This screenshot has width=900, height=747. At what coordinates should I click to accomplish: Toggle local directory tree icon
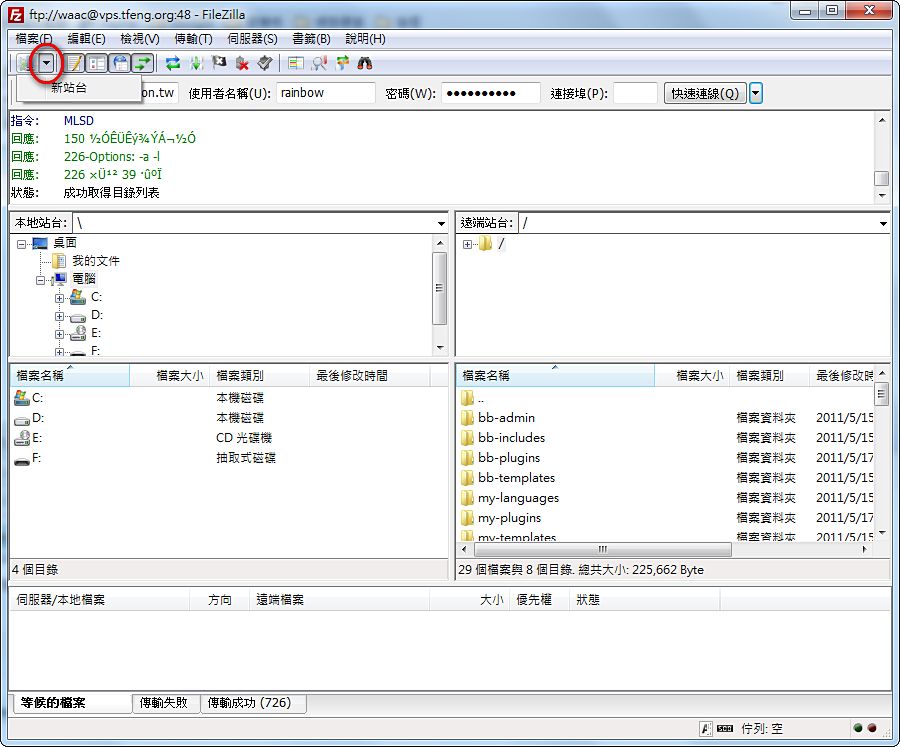point(97,63)
